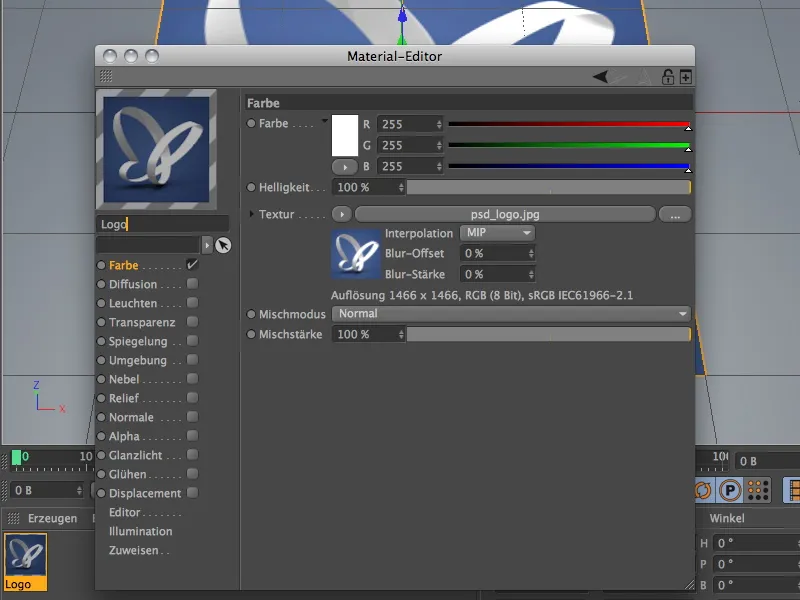Click the R value field 255
This screenshot has height=600, width=800.
tap(410, 124)
